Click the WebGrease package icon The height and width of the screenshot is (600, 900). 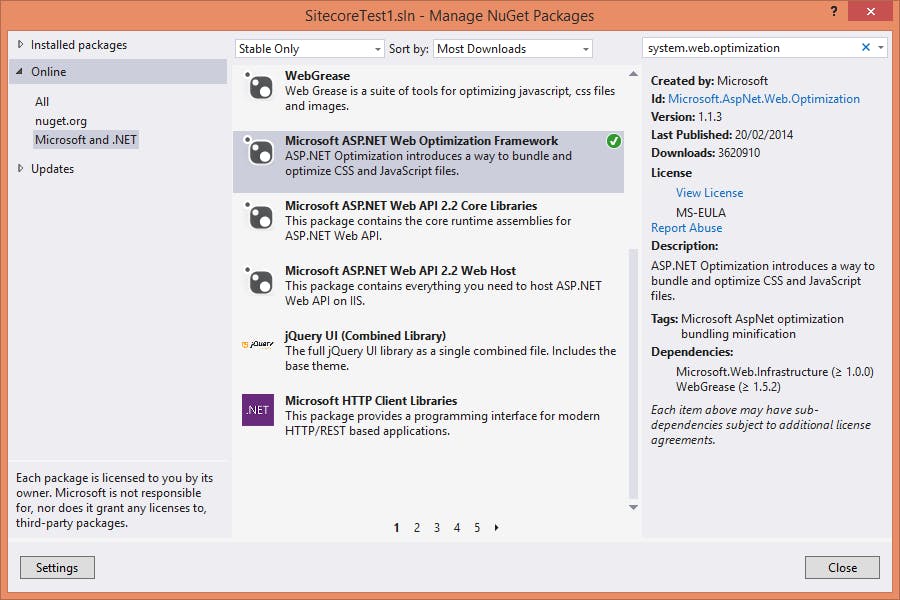(259, 86)
